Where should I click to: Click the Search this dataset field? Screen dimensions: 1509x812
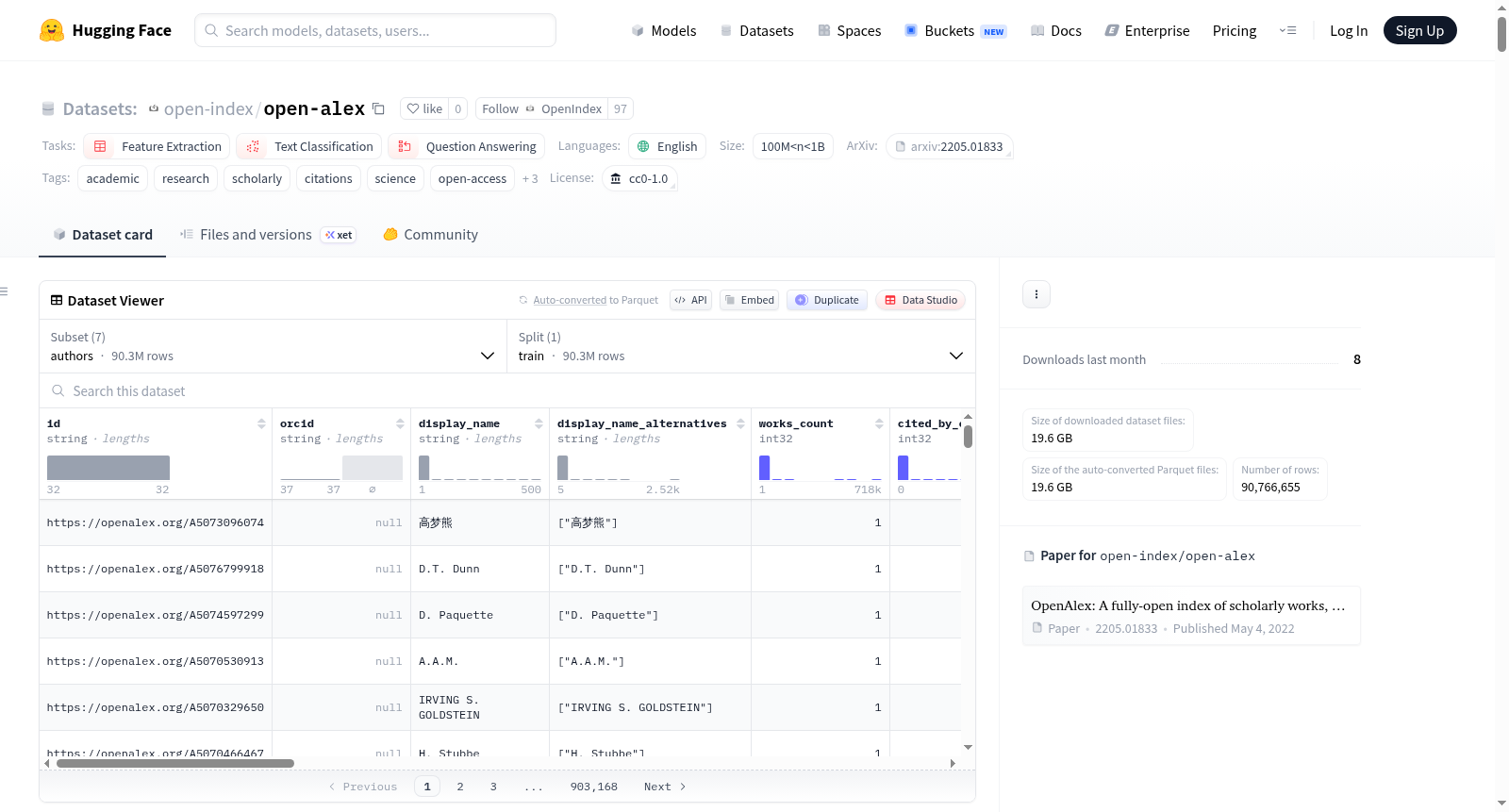pos(507,390)
